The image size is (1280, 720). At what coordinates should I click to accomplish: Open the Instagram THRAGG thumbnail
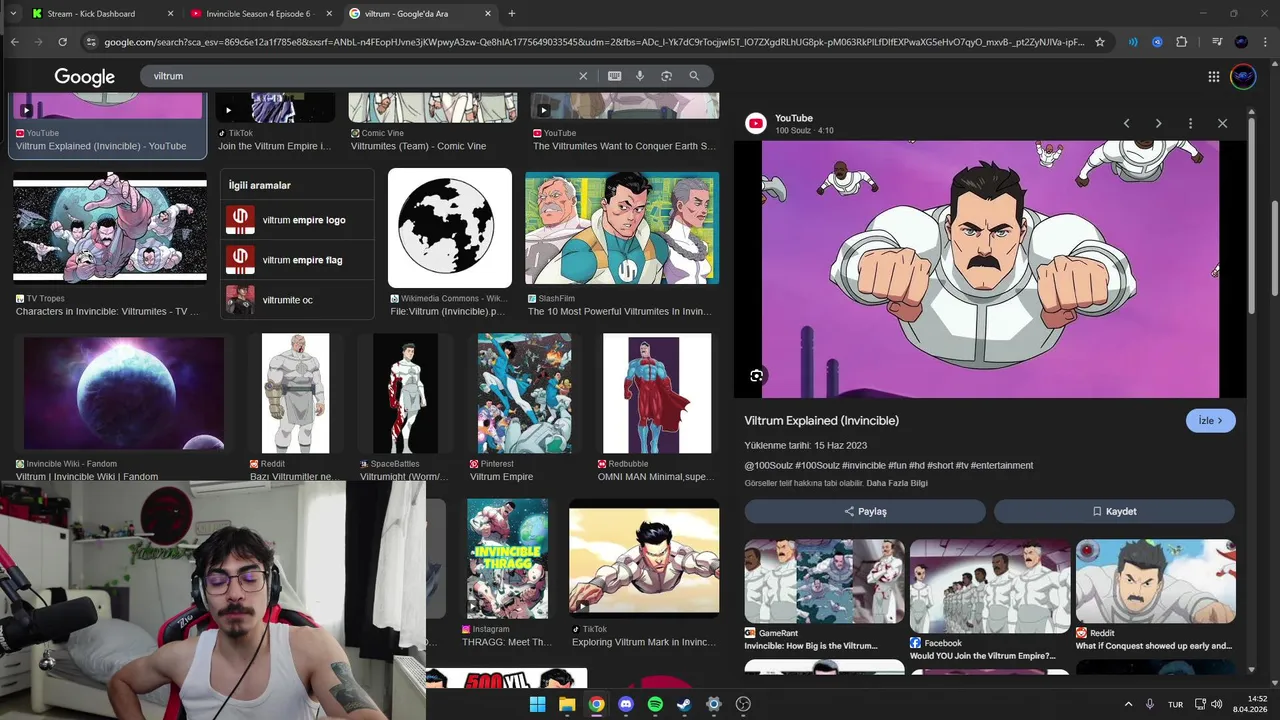[x=507, y=558]
